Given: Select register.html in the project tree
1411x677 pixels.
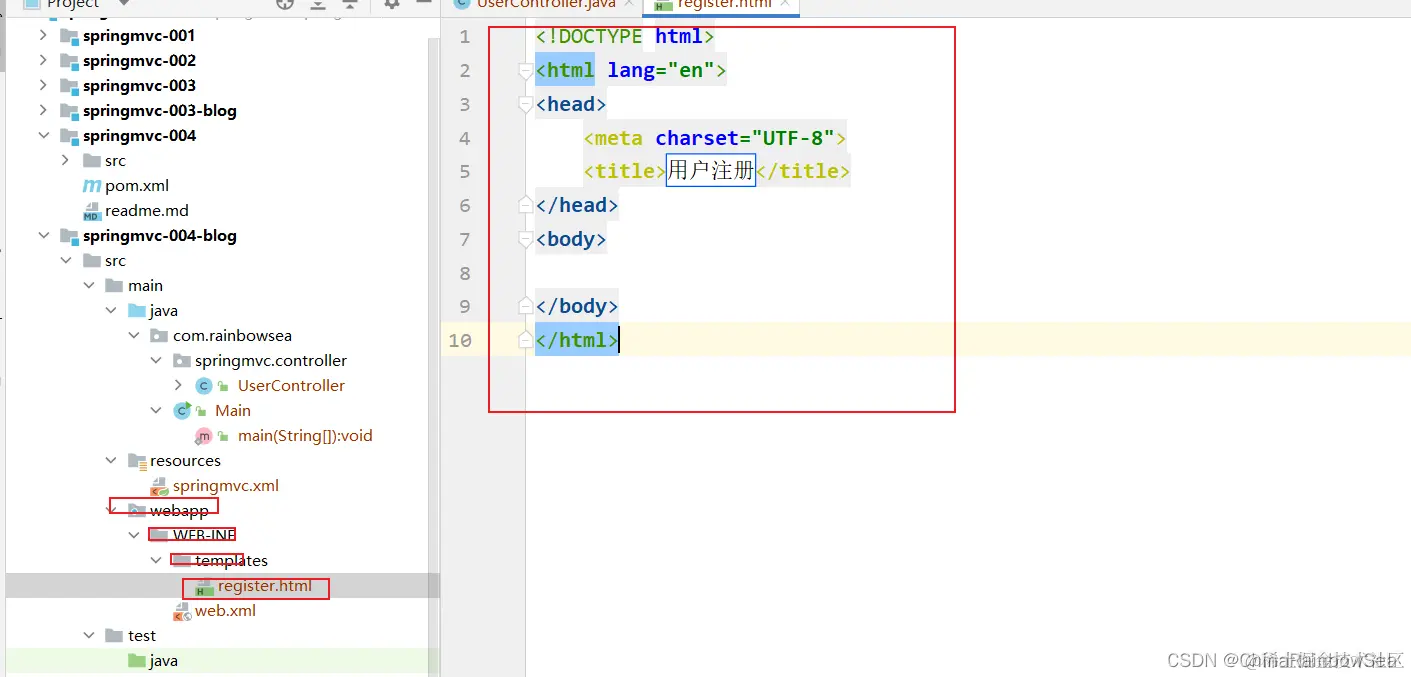Looking at the screenshot, I should tap(265, 586).
